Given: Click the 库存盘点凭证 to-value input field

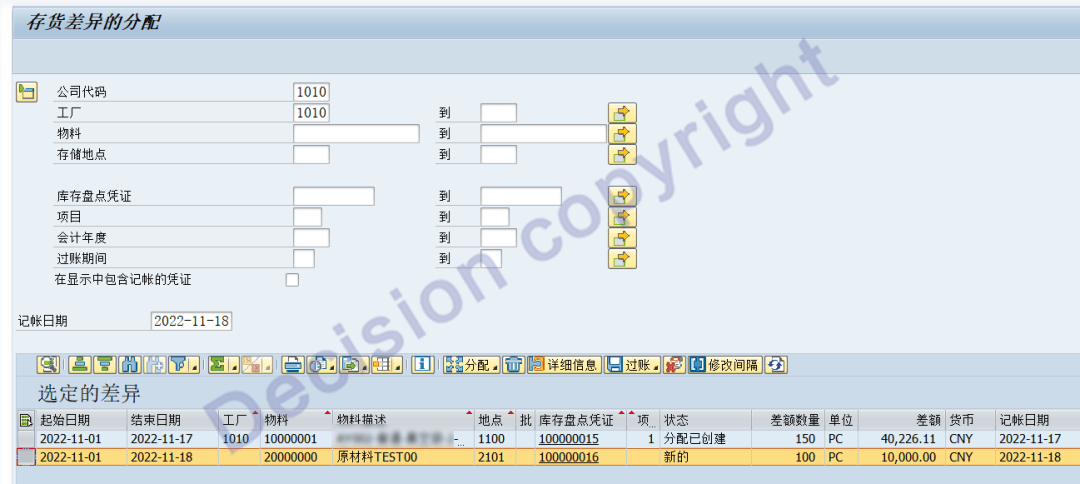Looking at the screenshot, I should [521, 196].
